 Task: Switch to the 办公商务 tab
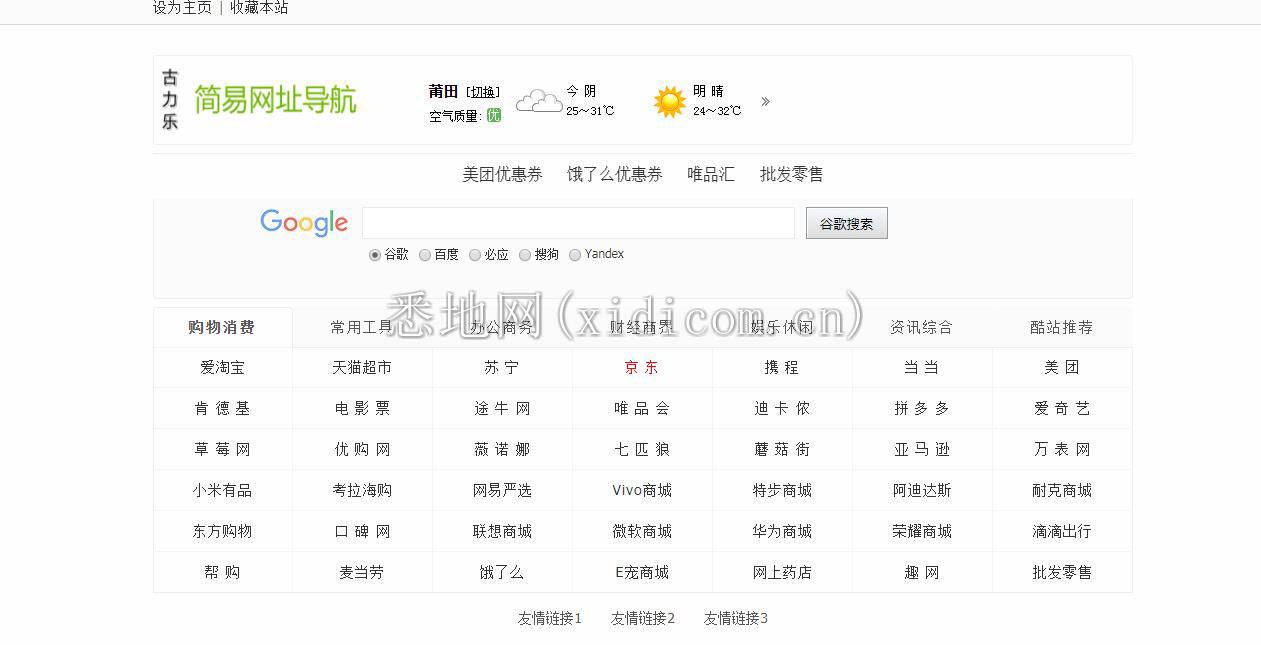[x=502, y=327]
